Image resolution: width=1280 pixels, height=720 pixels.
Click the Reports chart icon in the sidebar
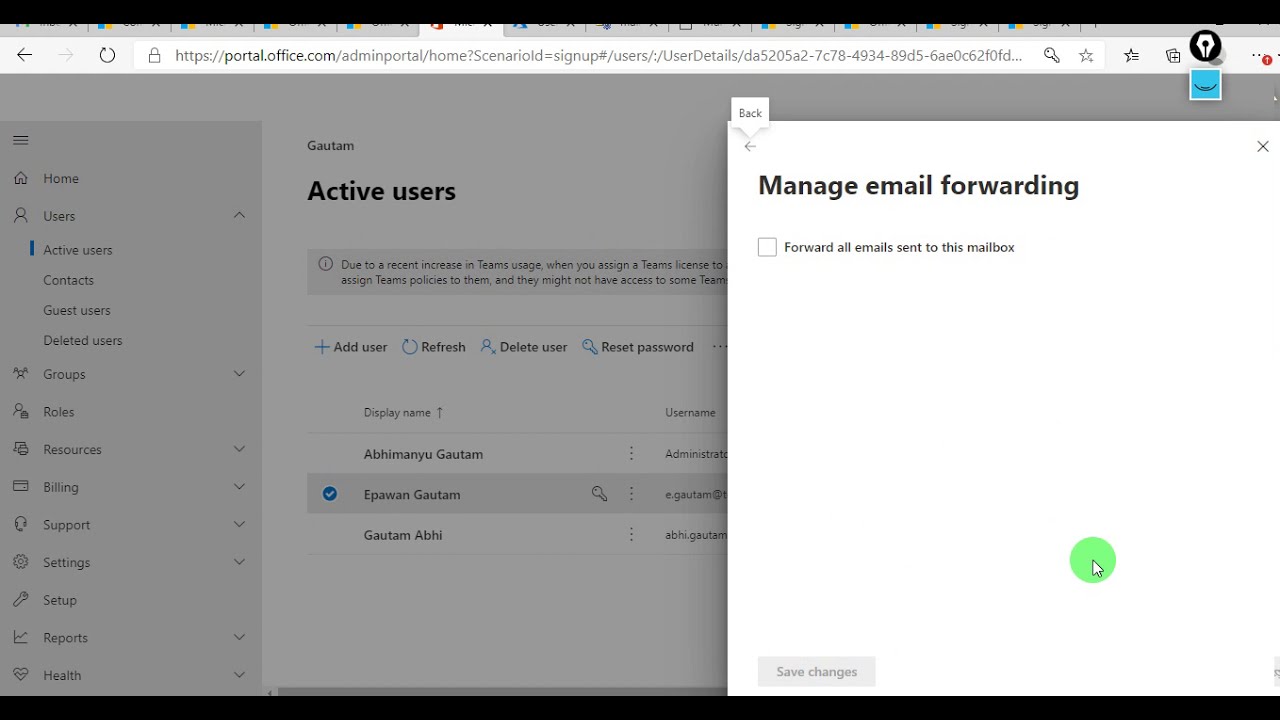pos(21,637)
